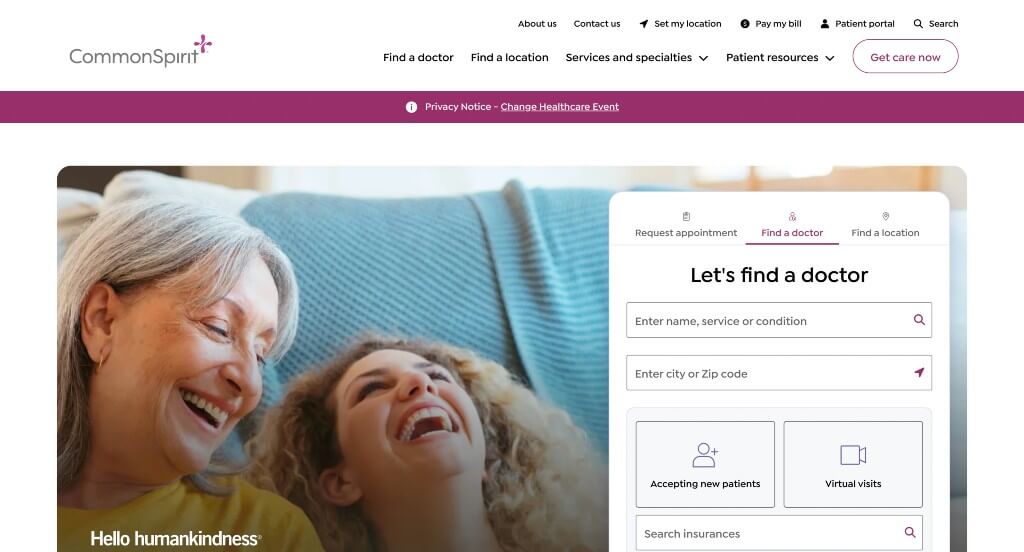Select the Find a doctor tab

(792, 225)
